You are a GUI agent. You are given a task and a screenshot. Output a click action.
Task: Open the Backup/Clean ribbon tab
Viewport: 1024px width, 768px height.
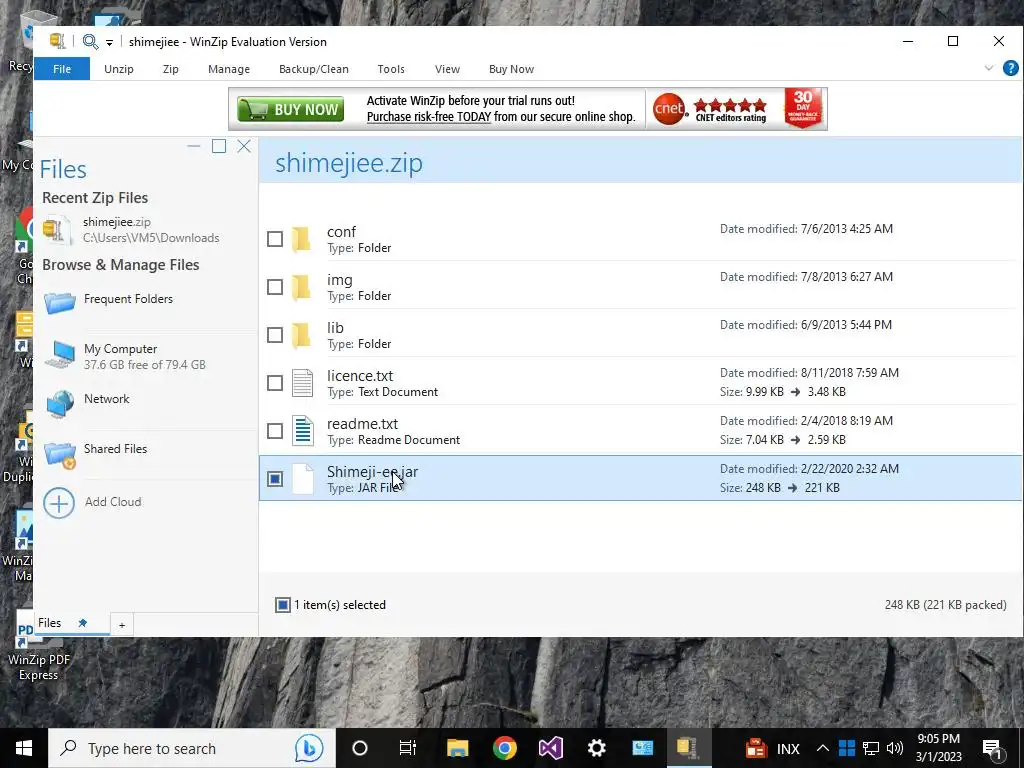(313, 69)
